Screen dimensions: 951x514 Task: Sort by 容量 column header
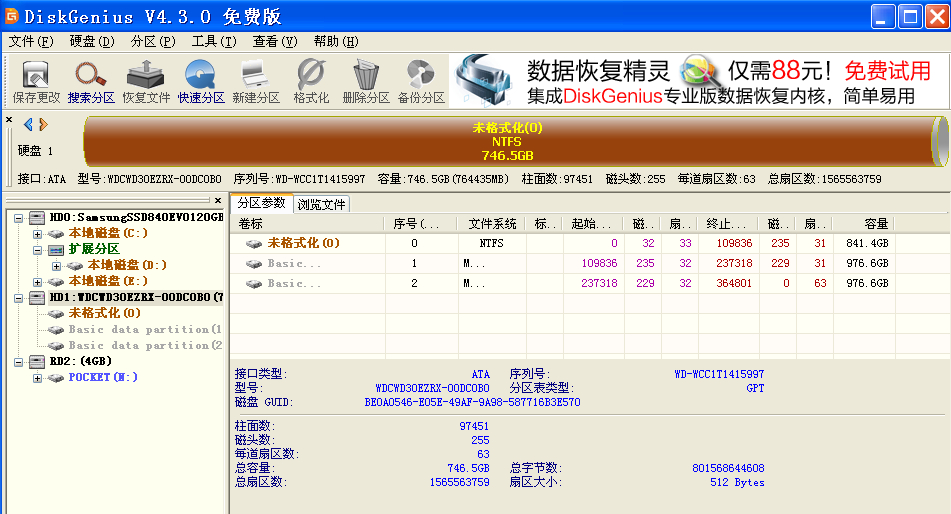click(863, 224)
